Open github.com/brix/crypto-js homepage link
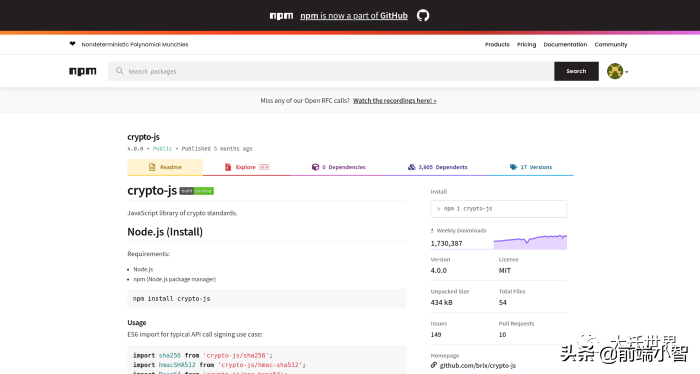This screenshot has height=374, width=700. (478, 366)
